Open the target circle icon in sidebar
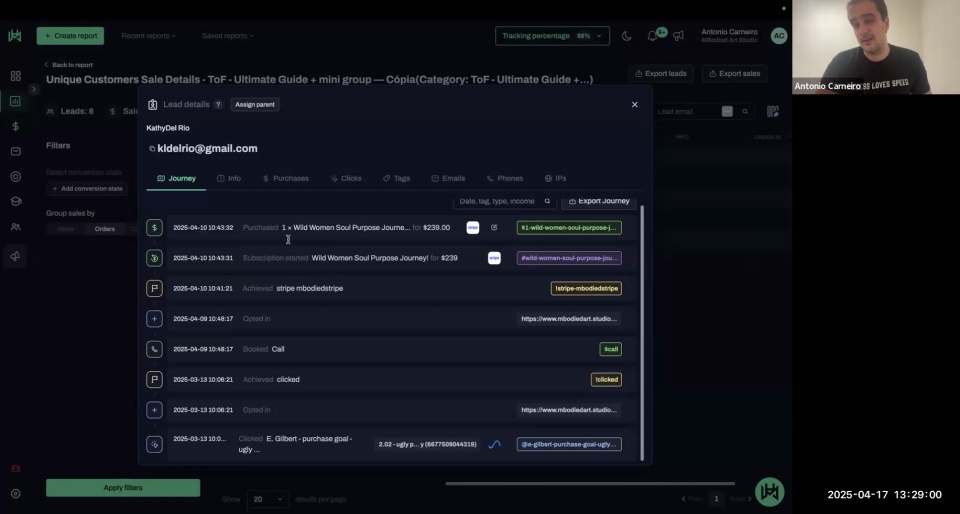 pos(15,177)
